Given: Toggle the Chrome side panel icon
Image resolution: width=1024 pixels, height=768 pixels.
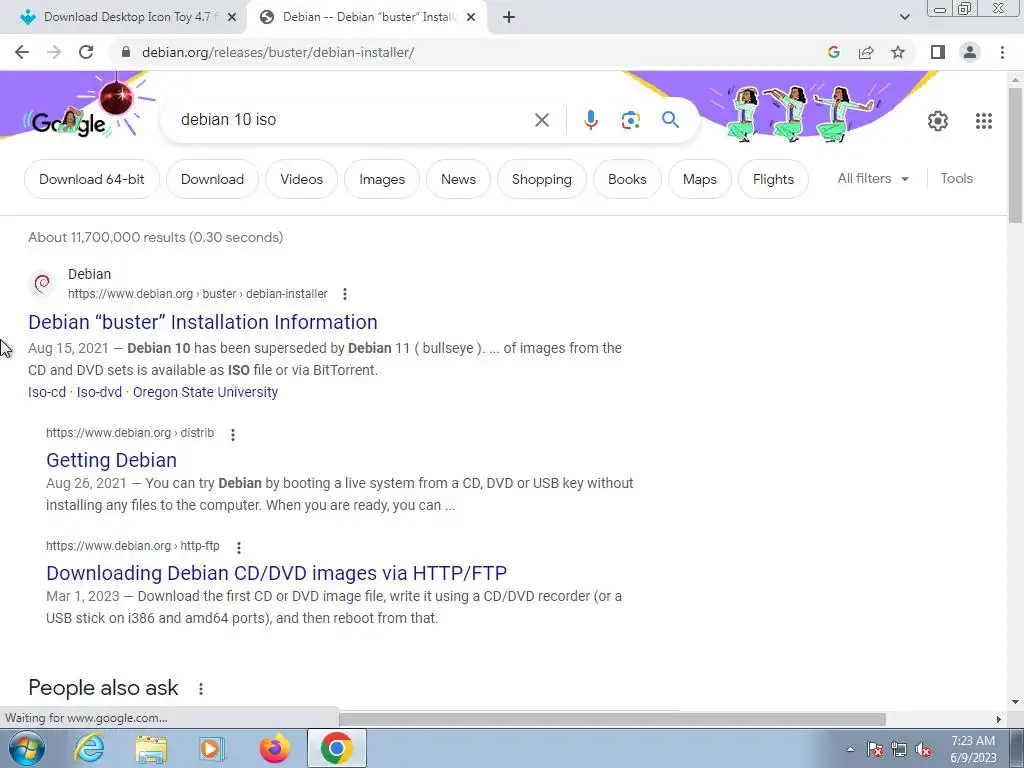Looking at the screenshot, I should point(938,52).
